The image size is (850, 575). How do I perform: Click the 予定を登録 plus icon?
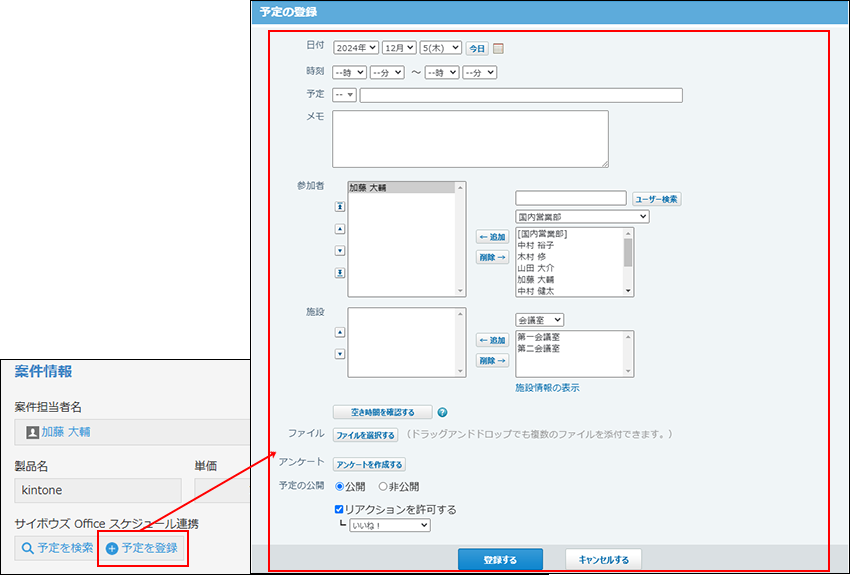click(x=112, y=548)
